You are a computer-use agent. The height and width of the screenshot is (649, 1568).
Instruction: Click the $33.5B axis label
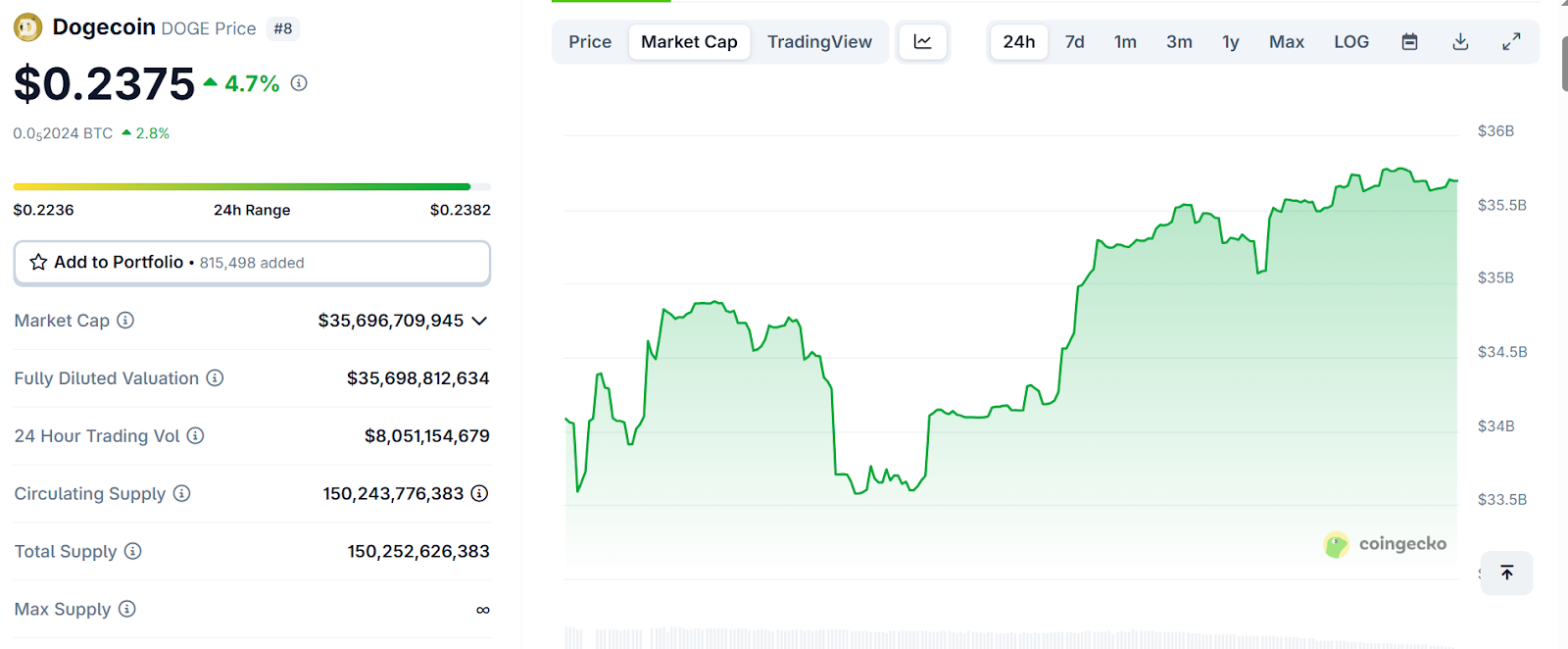(1502, 499)
